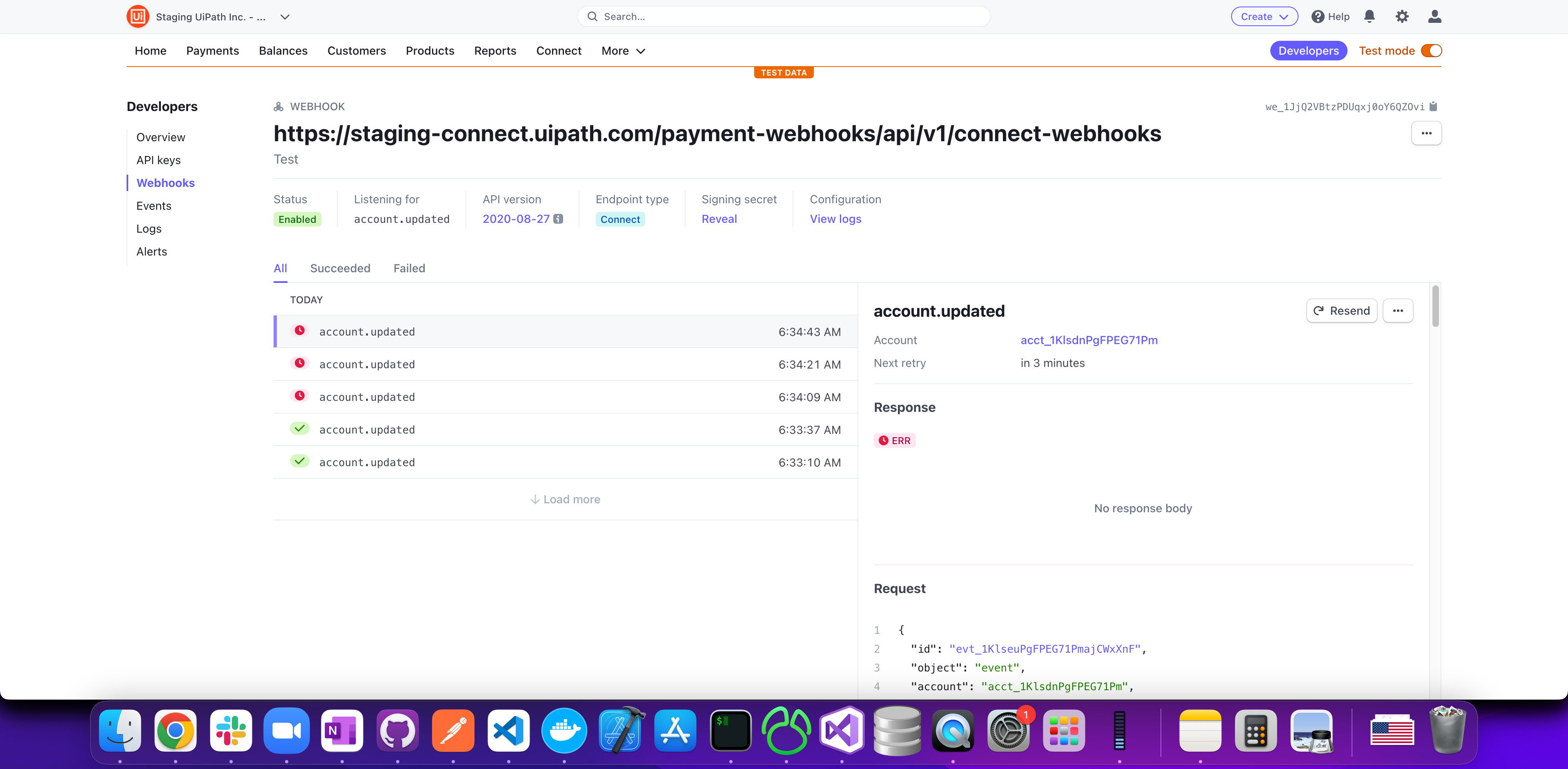Image resolution: width=1568 pixels, height=769 pixels.
Task: Switch to the Succeeded tab
Action: (340, 268)
